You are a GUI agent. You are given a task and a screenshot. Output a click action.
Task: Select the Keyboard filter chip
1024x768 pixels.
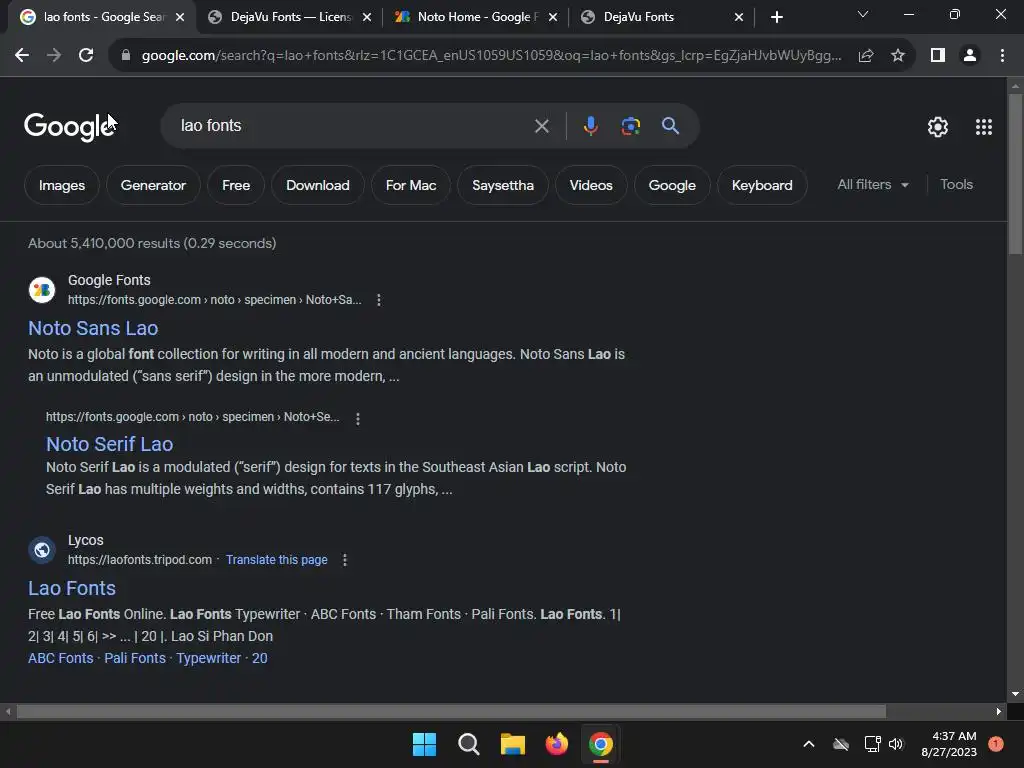coord(762,185)
